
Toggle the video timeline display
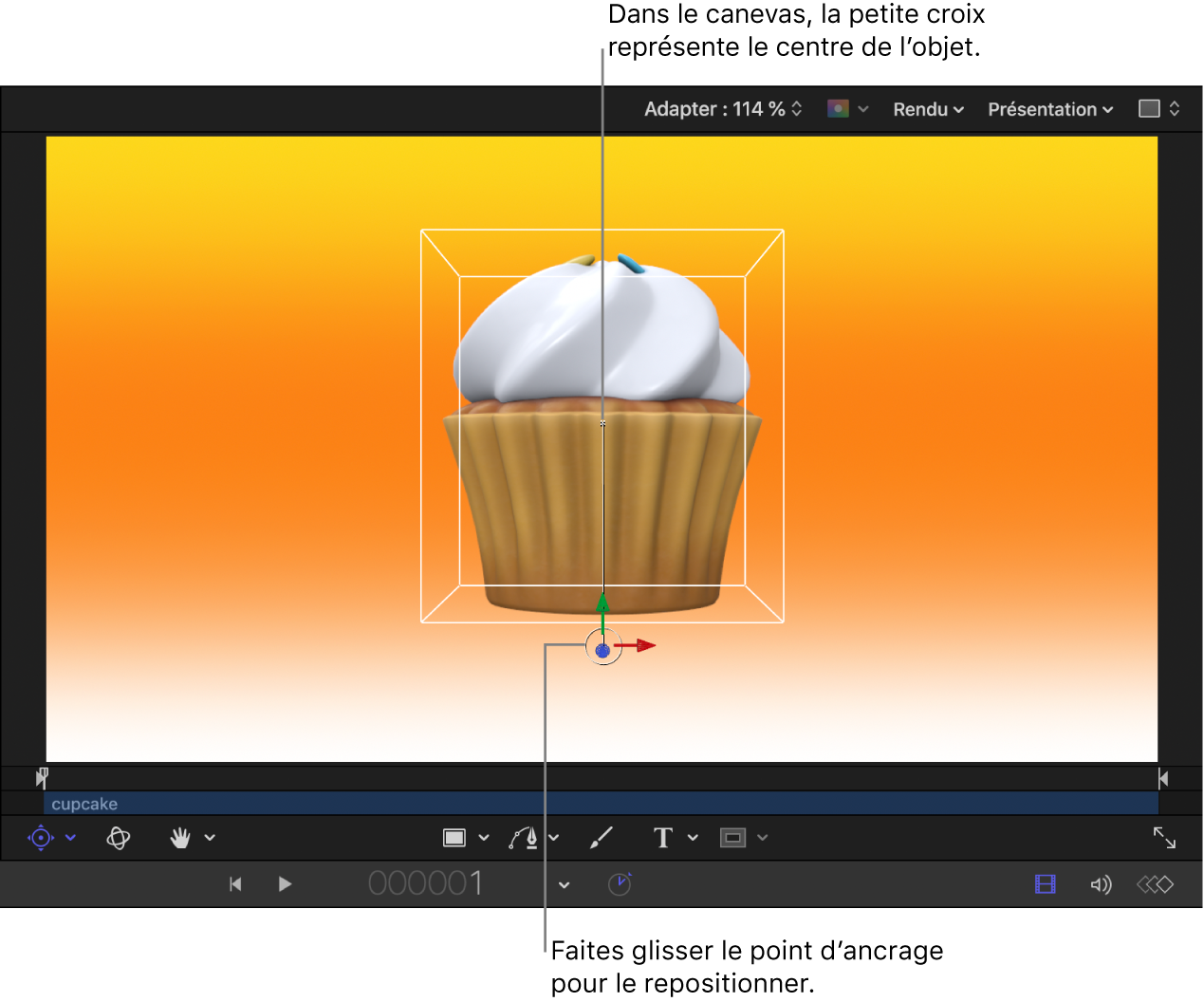pyautogui.click(x=1045, y=883)
